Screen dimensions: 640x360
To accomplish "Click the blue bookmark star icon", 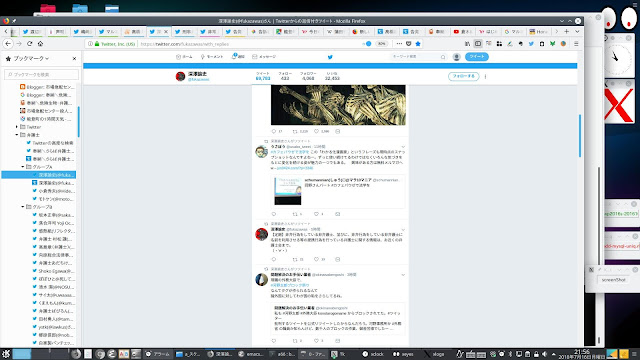I will (418, 44).
